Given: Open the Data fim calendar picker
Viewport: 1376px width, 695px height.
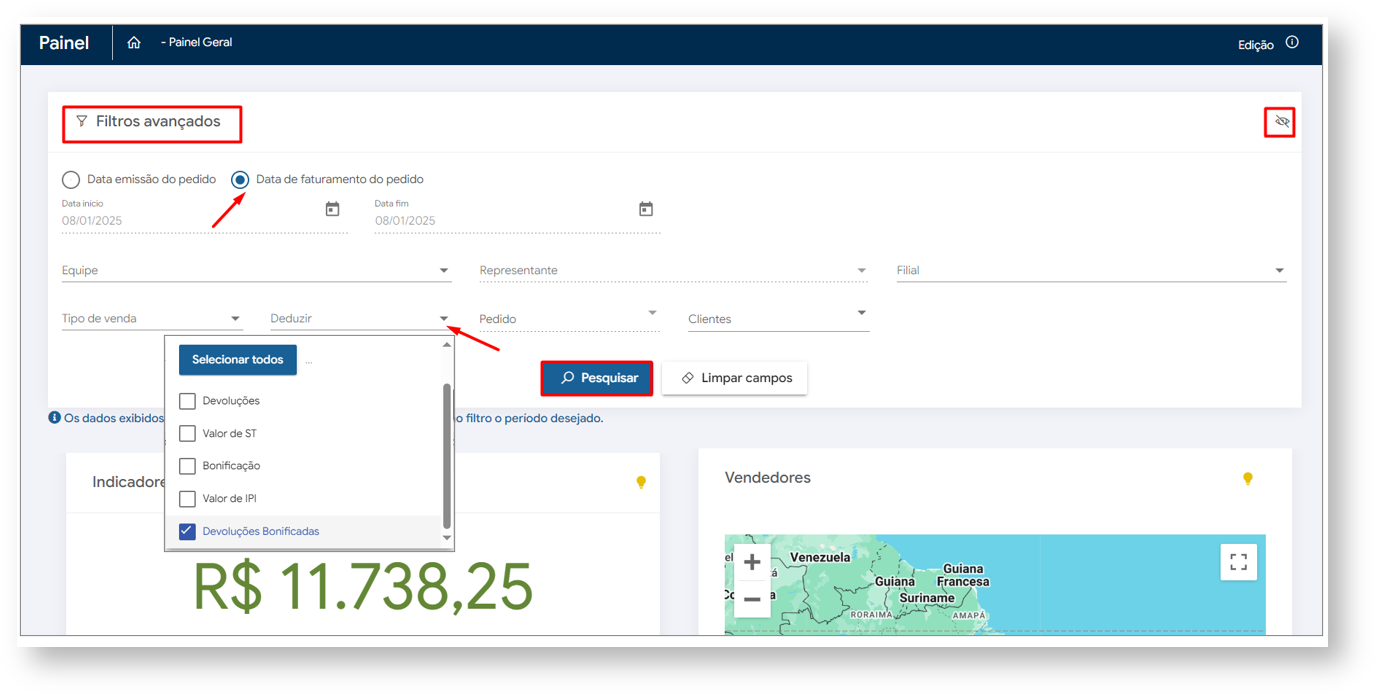Looking at the screenshot, I should point(646,209).
